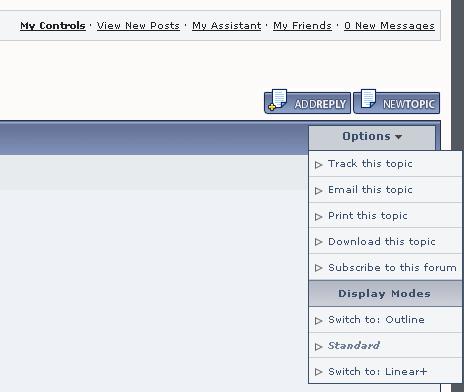Click arrow icon beside Print this topic
The height and width of the screenshot is (392, 464).
pyautogui.click(x=318, y=217)
